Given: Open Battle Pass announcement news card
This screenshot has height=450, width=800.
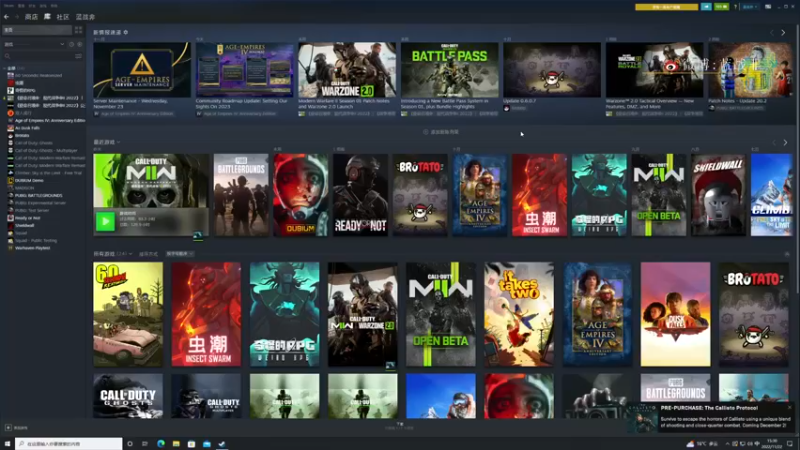Looking at the screenshot, I should point(449,70).
